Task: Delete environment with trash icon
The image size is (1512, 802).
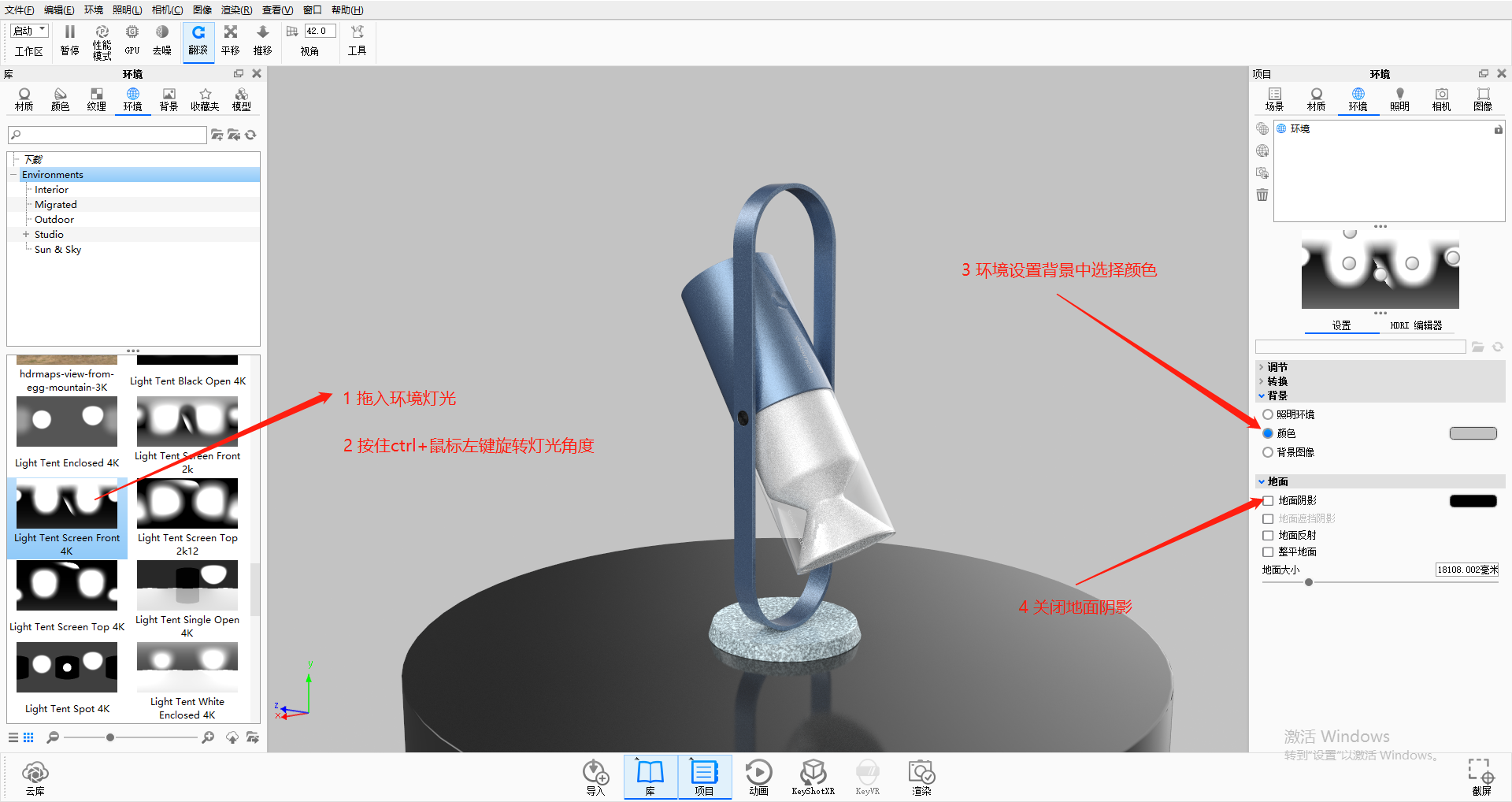Action: 1262,195
